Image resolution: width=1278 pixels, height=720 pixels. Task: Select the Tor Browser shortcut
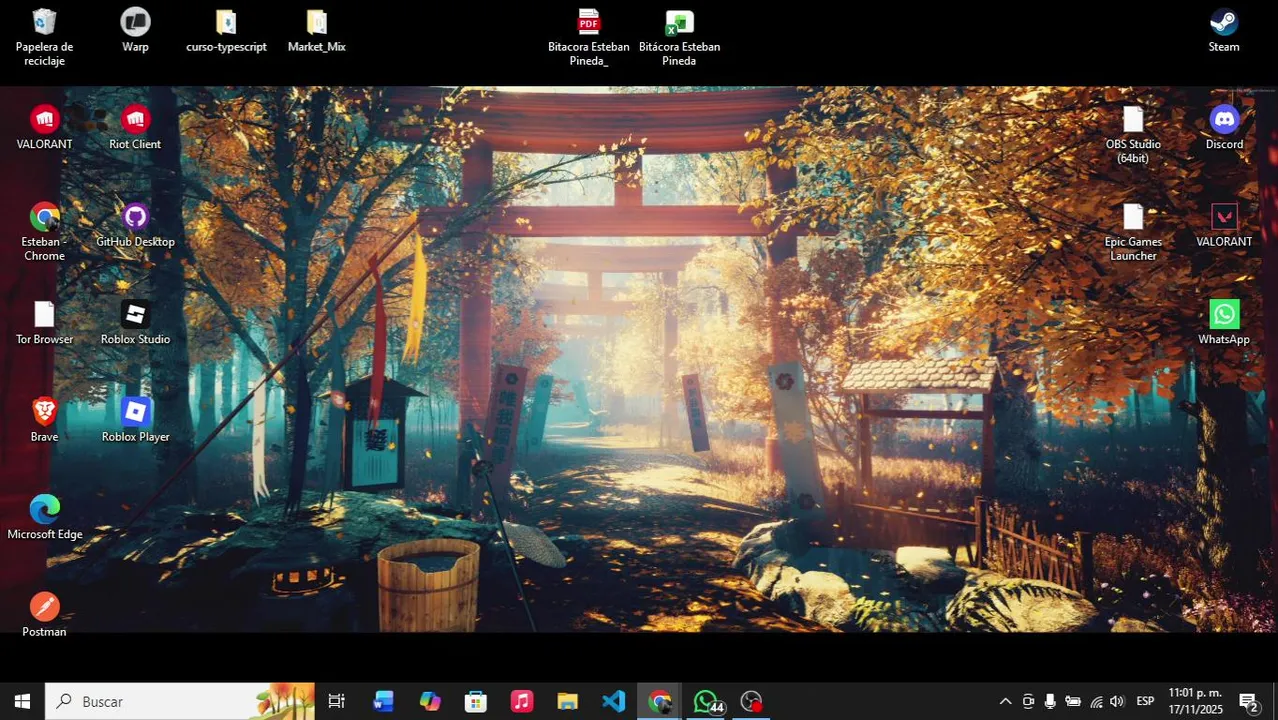44,323
